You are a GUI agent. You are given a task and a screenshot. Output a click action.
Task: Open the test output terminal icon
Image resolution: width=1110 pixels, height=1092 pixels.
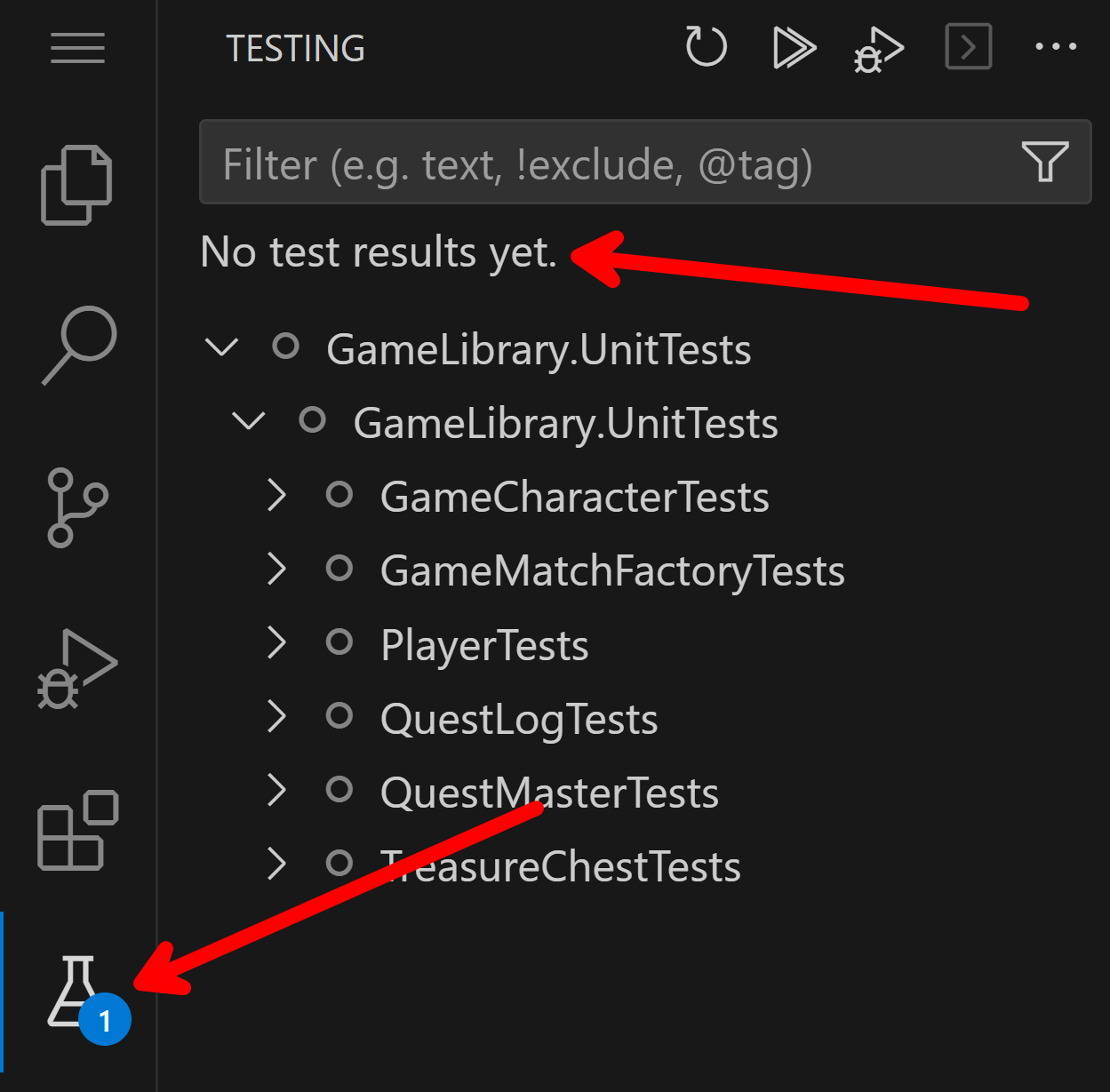click(968, 47)
